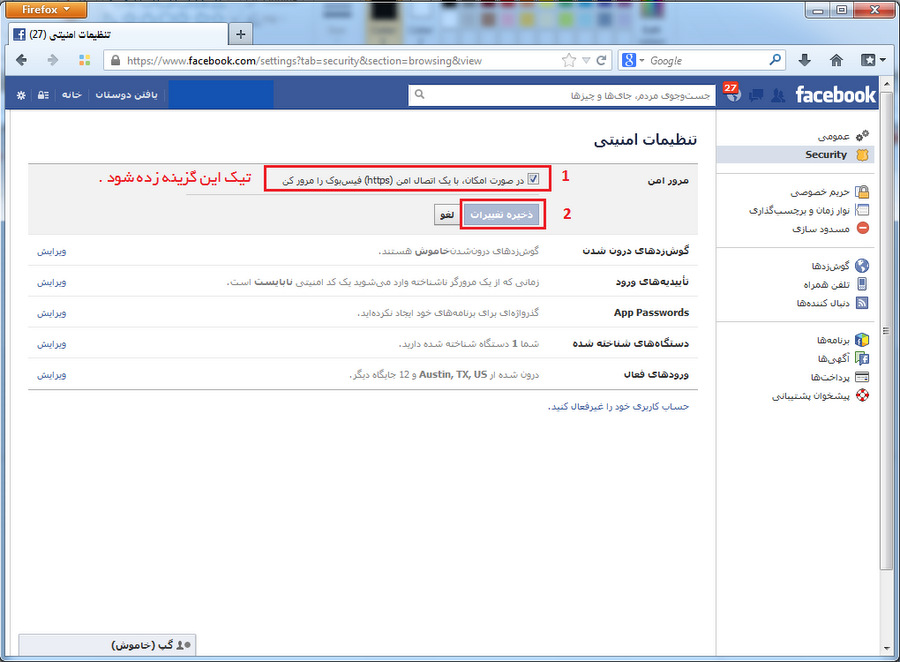Open دنبال کننده‌ها followers settings
Image resolution: width=900 pixels, height=662 pixels.
coord(832,303)
